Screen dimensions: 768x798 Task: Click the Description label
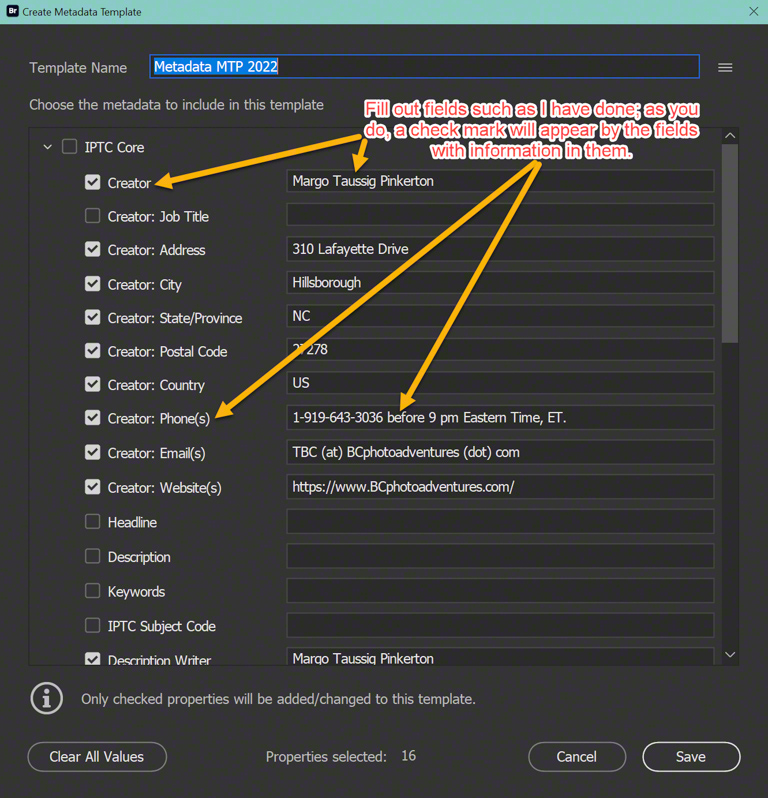click(x=139, y=557)
